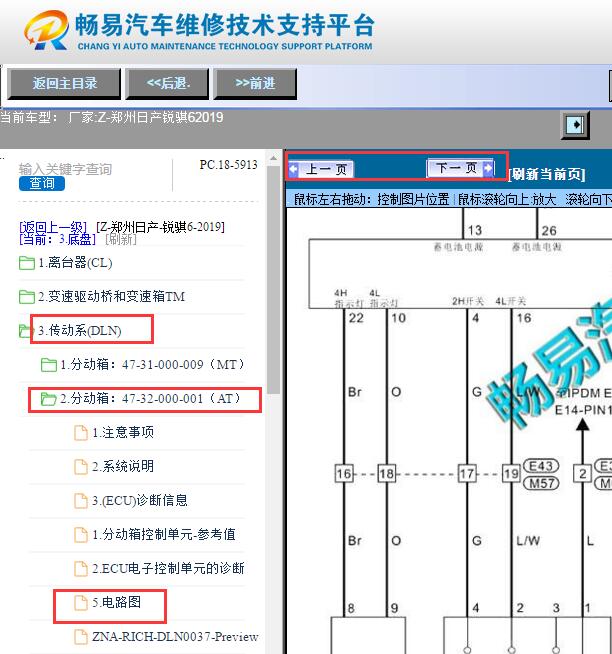Click page icon beside 5.电路图
This screenshot has width=612, height=654.
point(81,603)
